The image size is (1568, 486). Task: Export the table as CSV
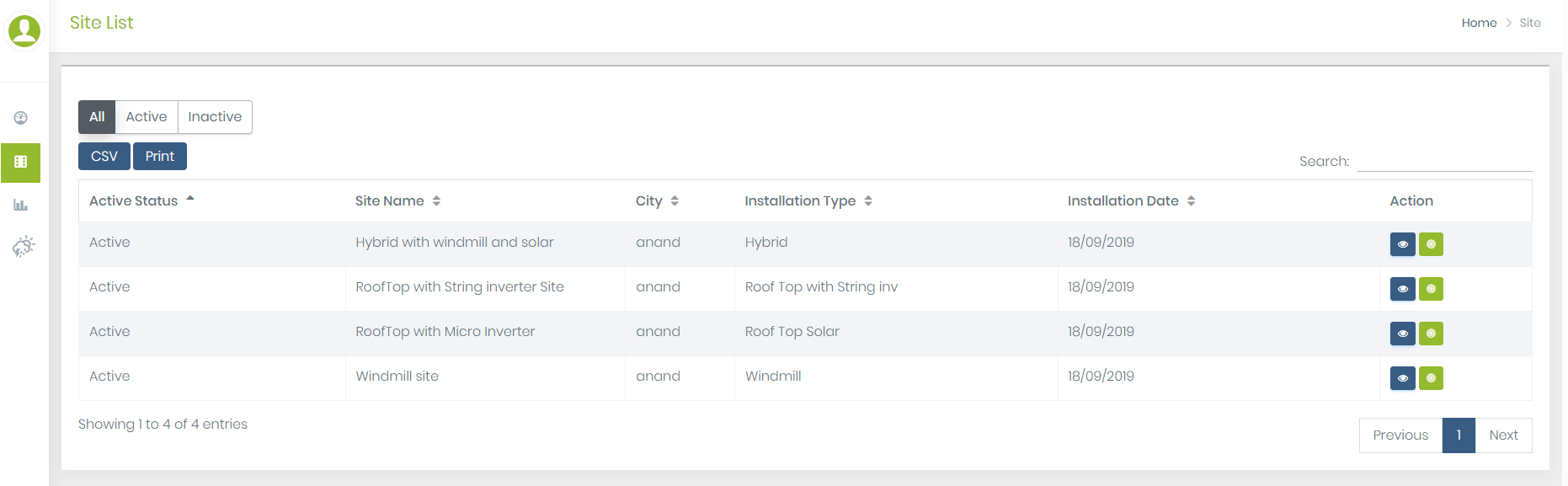point(104,157)
